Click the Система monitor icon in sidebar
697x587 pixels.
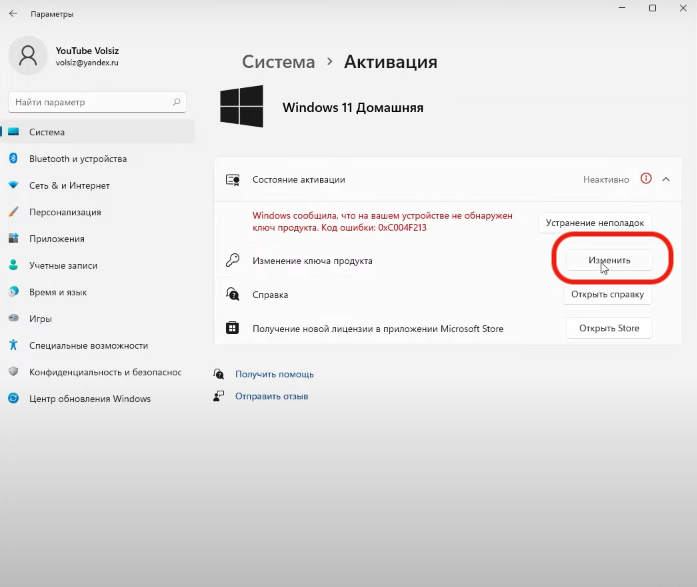tap(14, 132)
